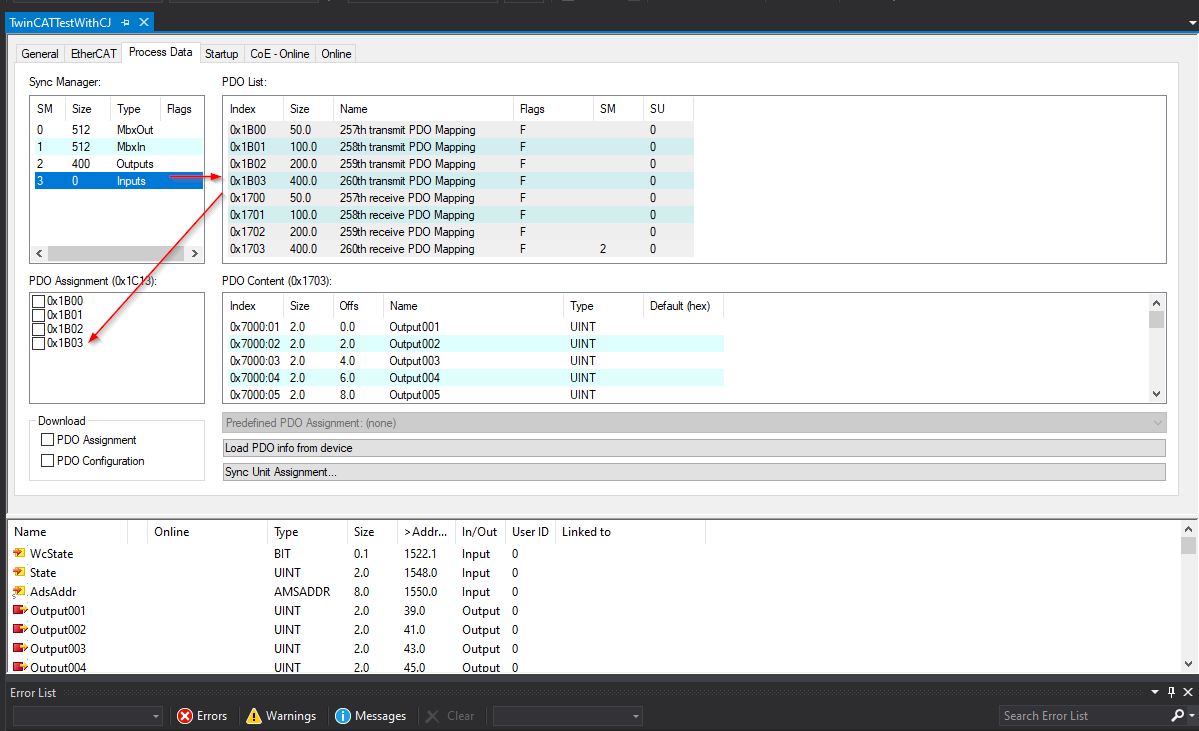Image resolution: width=1199 pixels, height=731 pixels.
Task: Click the disabled Clear button
Action: coord(450,716)
